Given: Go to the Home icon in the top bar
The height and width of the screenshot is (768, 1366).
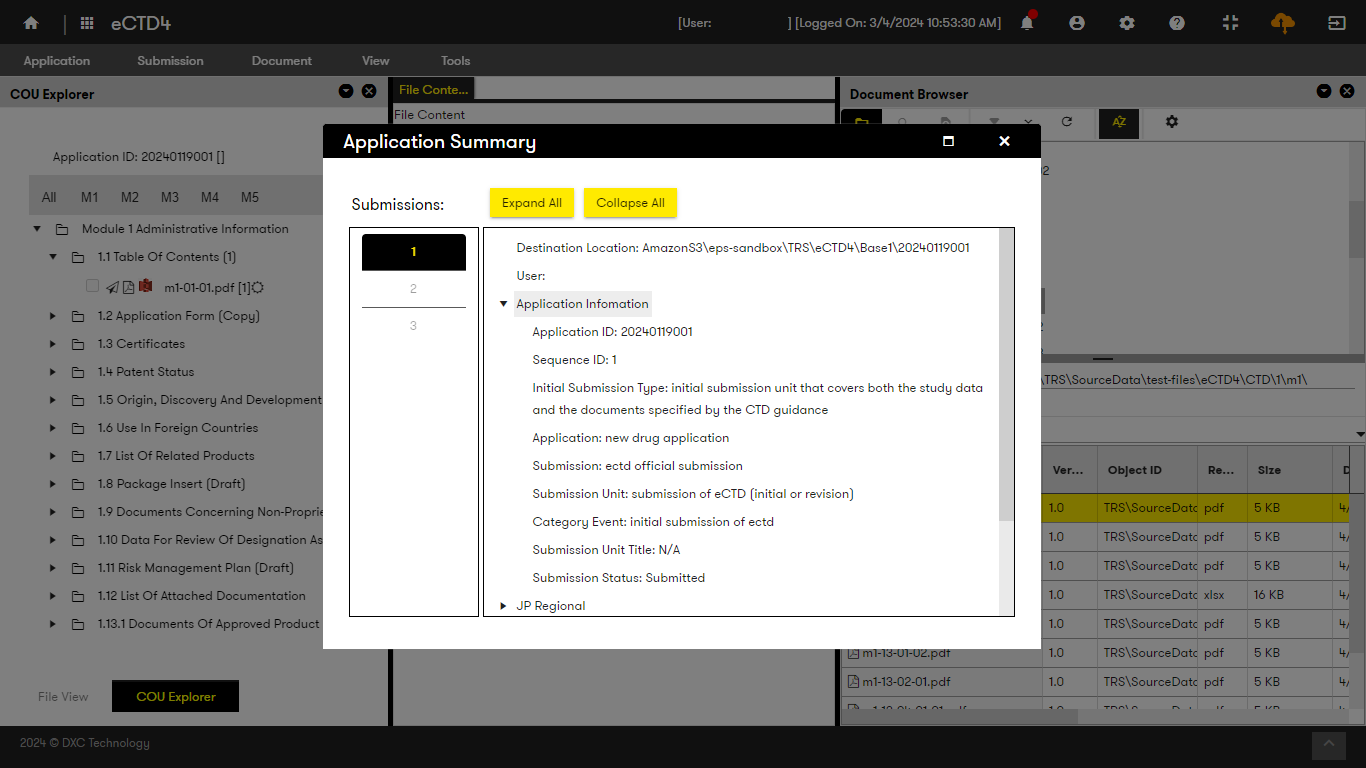Looking at the screenshot, I should (x=31, y=23).
